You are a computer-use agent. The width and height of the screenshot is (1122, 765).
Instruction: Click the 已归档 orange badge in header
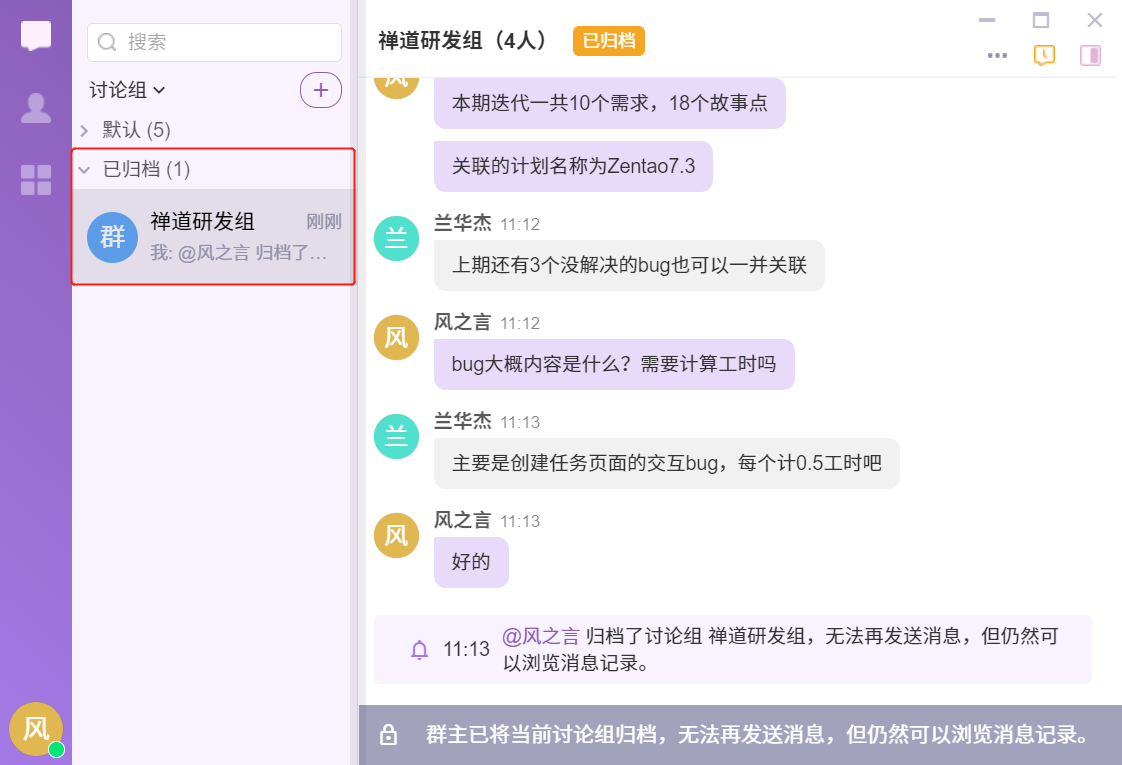tap(609, 41)
